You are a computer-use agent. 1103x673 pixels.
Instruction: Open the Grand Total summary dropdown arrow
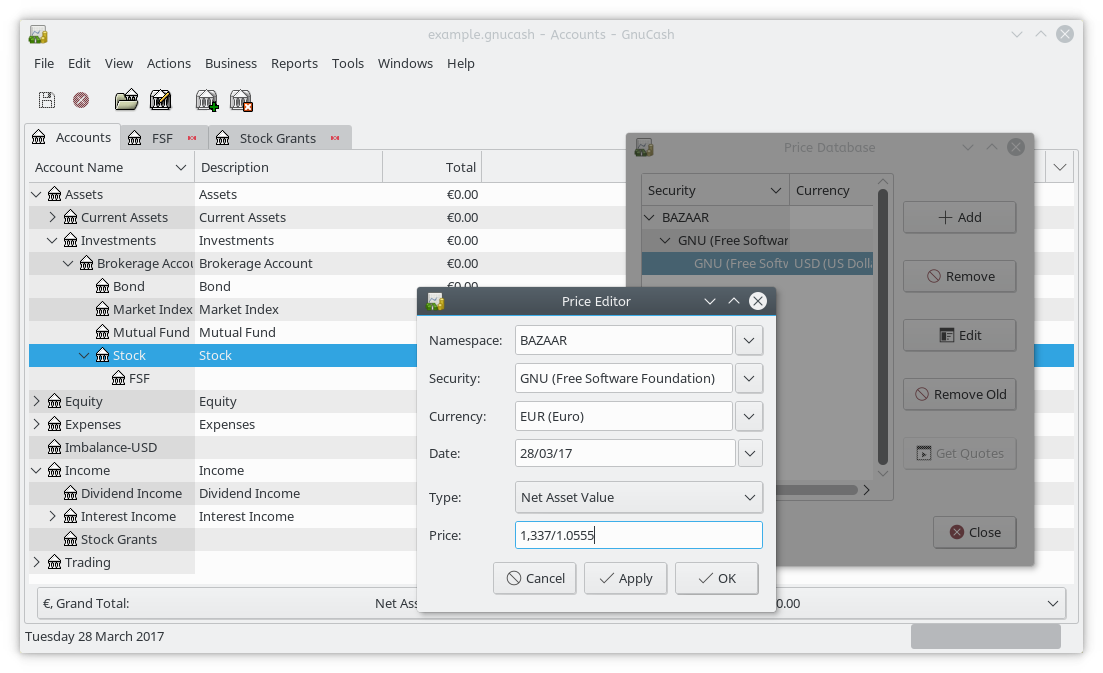coord(1052,603)
